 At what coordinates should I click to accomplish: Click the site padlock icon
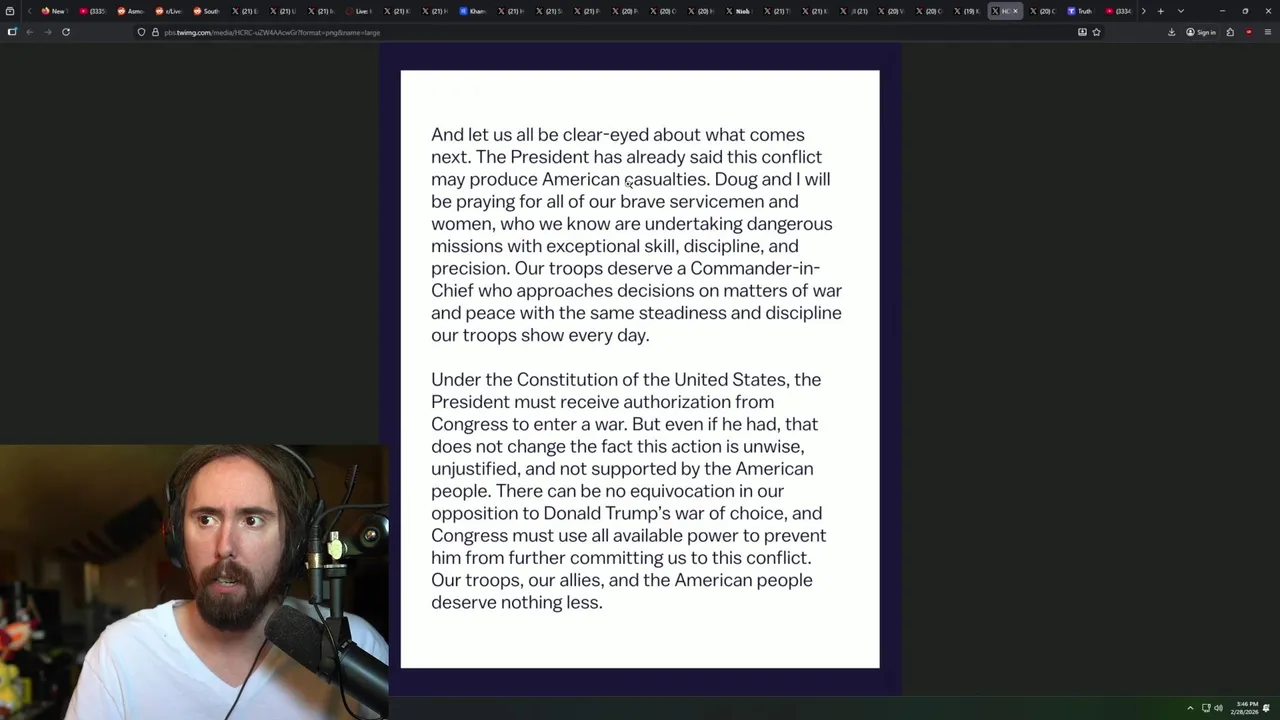coord(155,32)
